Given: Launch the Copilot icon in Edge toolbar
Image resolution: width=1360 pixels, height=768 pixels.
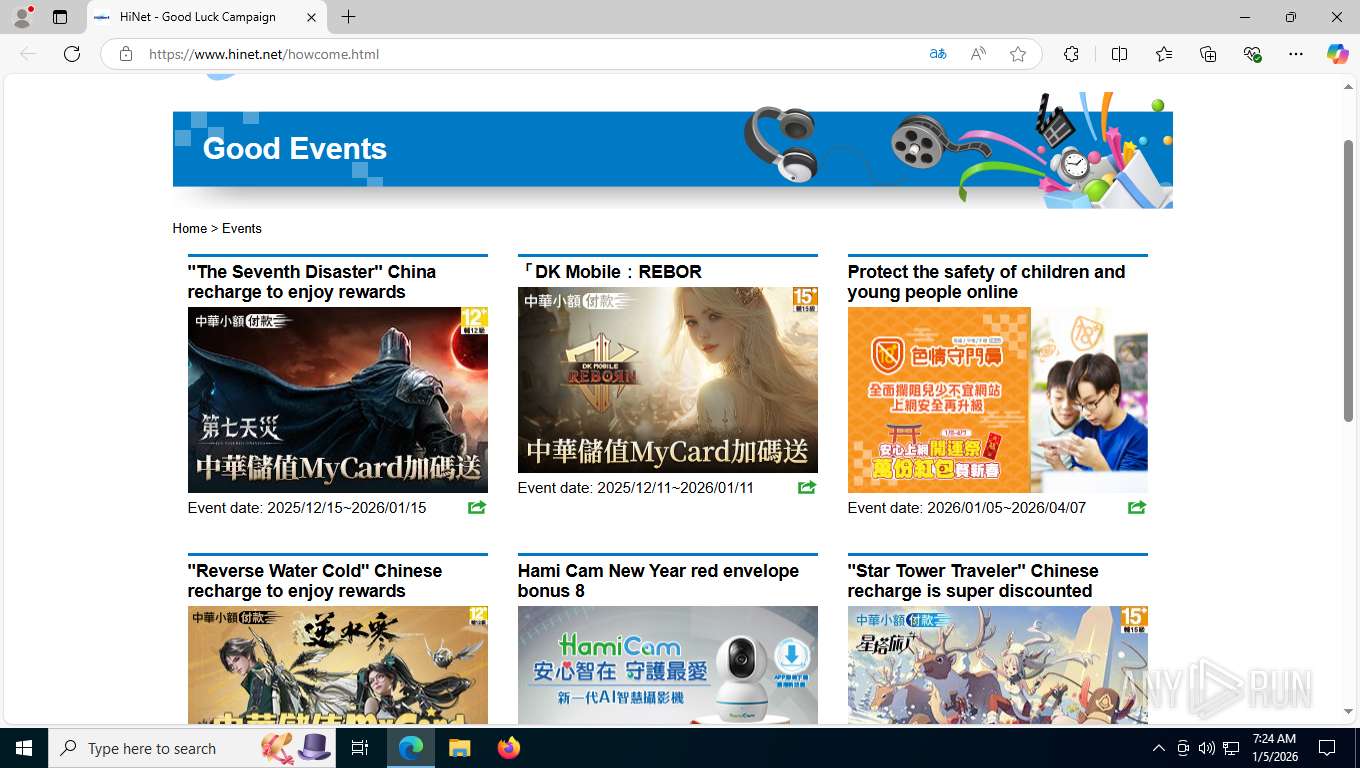Looking at the screenshot, I should click(x=1338, y=54).
